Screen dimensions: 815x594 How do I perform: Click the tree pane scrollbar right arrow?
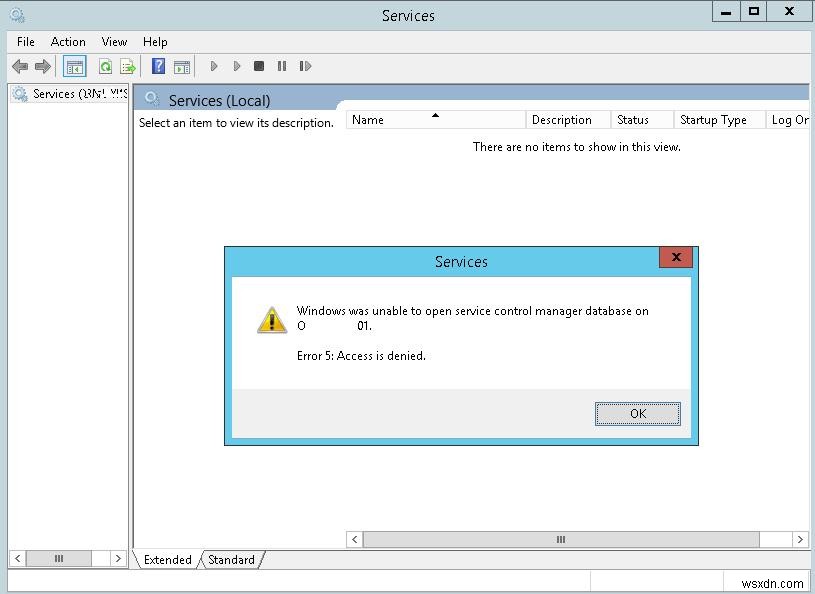[118, 559]
